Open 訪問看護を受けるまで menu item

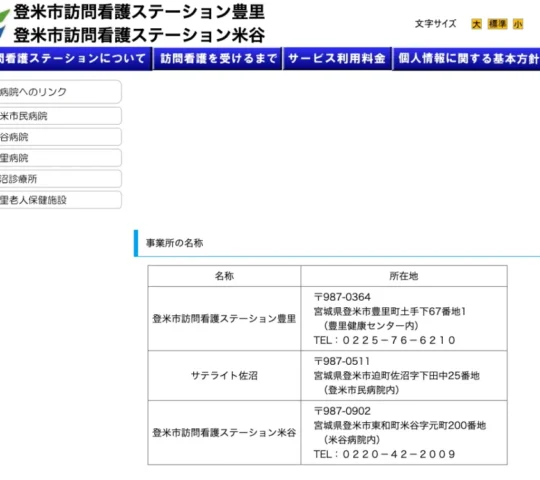218,59
